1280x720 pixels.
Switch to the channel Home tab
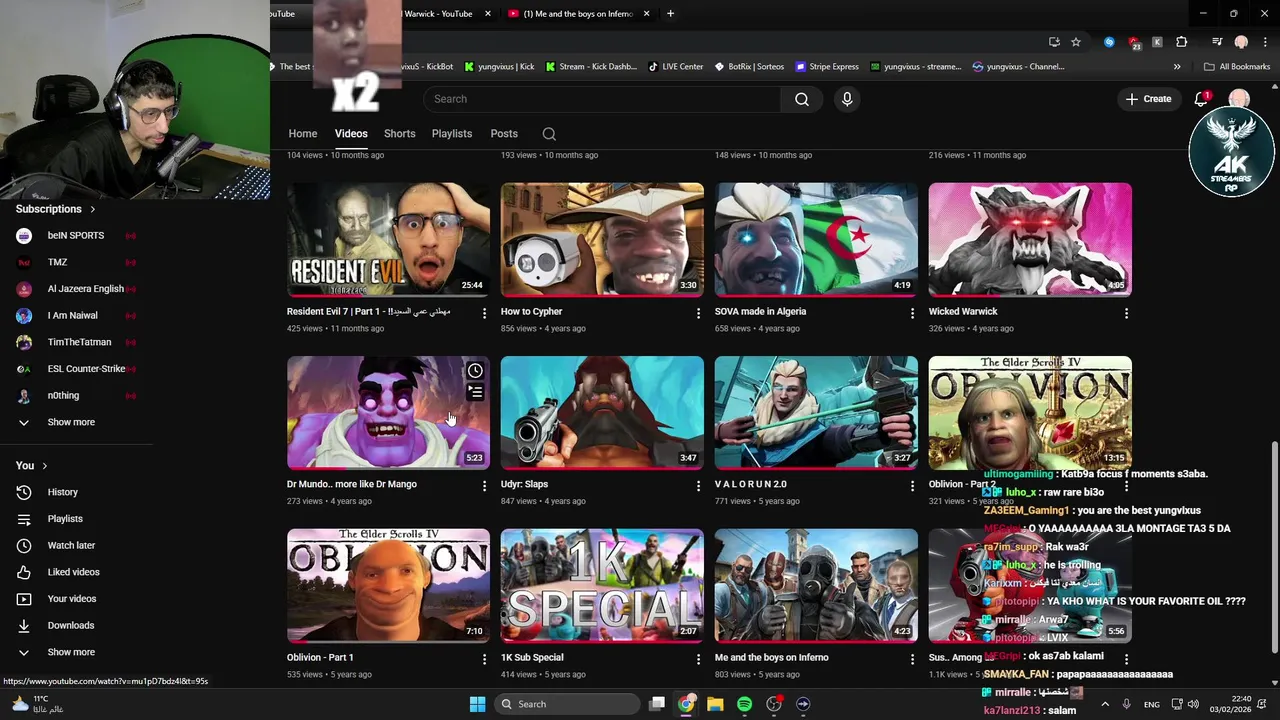pos(303,134)
